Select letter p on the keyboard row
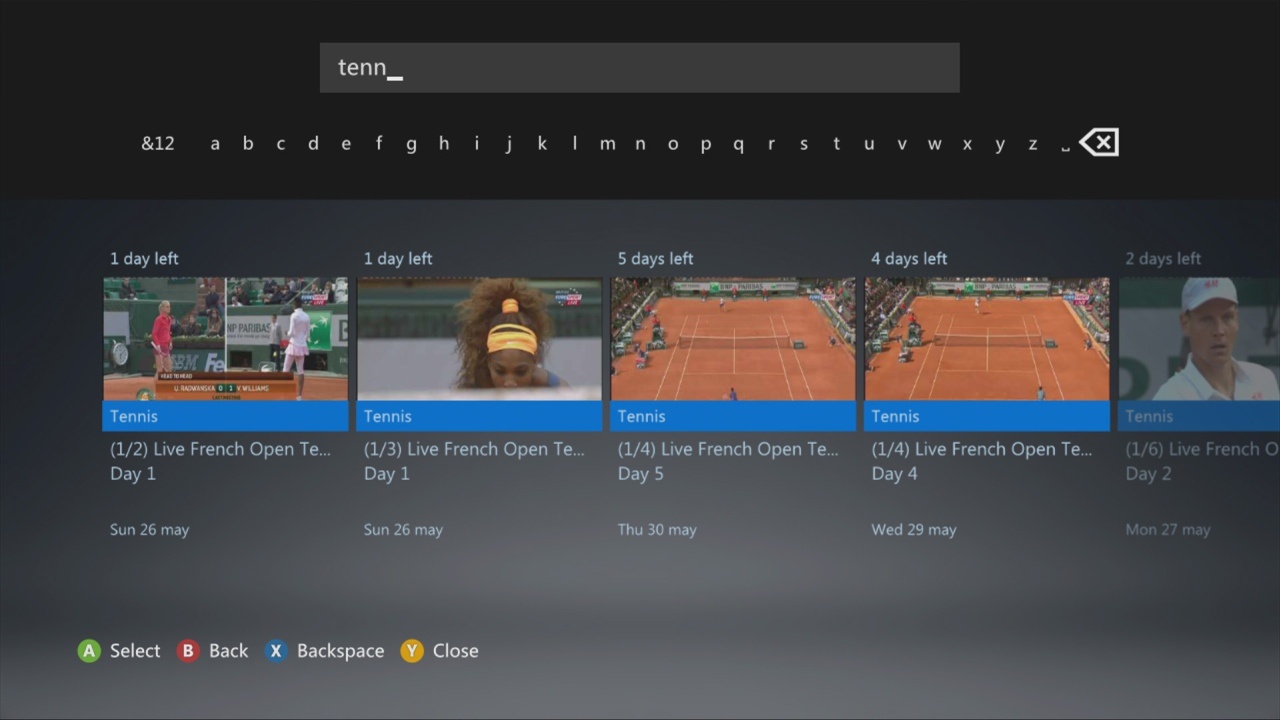Viewport: 1280px width, 720px height. pyautogui.click(x=705, y=145)
